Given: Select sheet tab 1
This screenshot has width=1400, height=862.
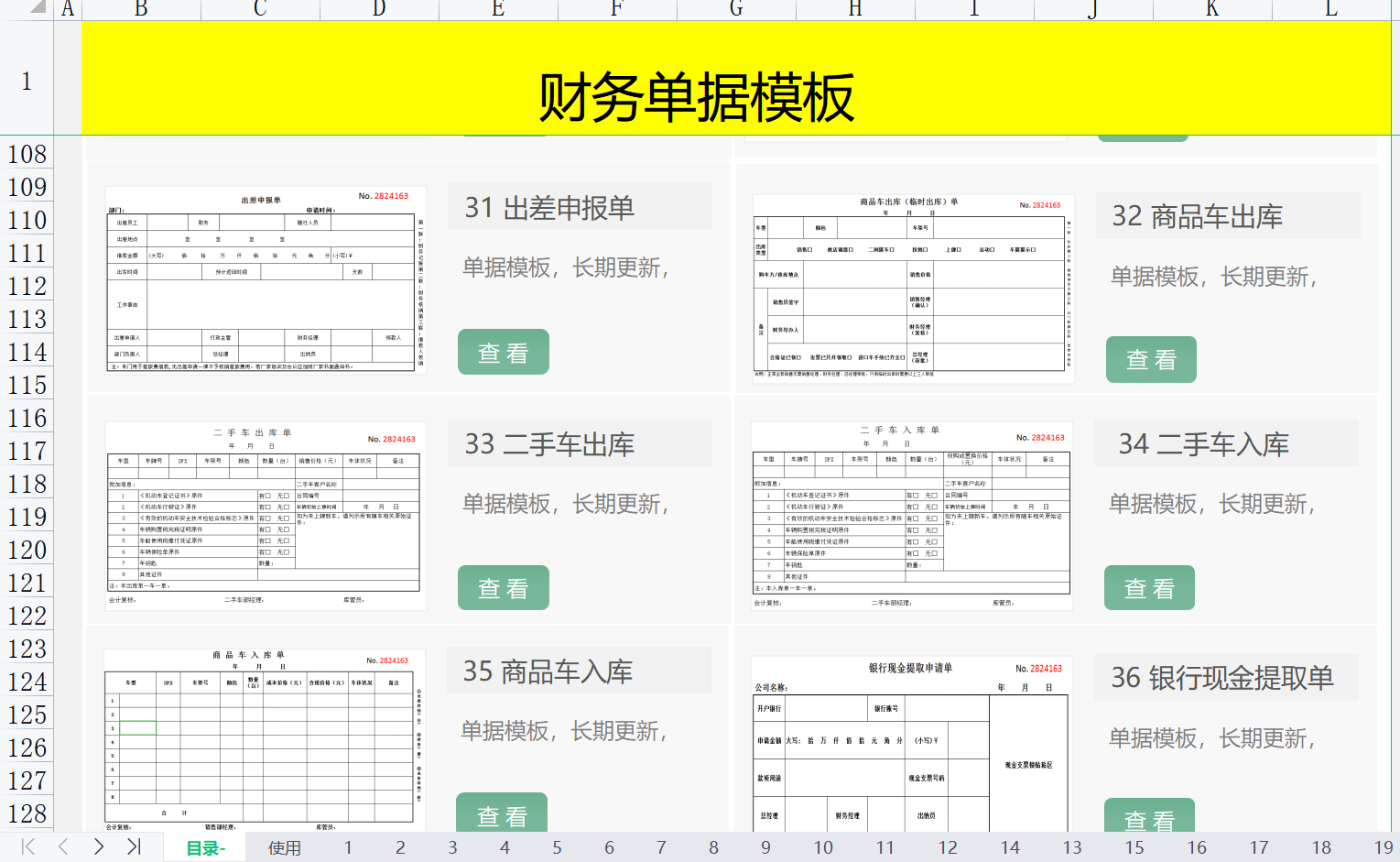Looking at the screenshot, I should 348,847.
